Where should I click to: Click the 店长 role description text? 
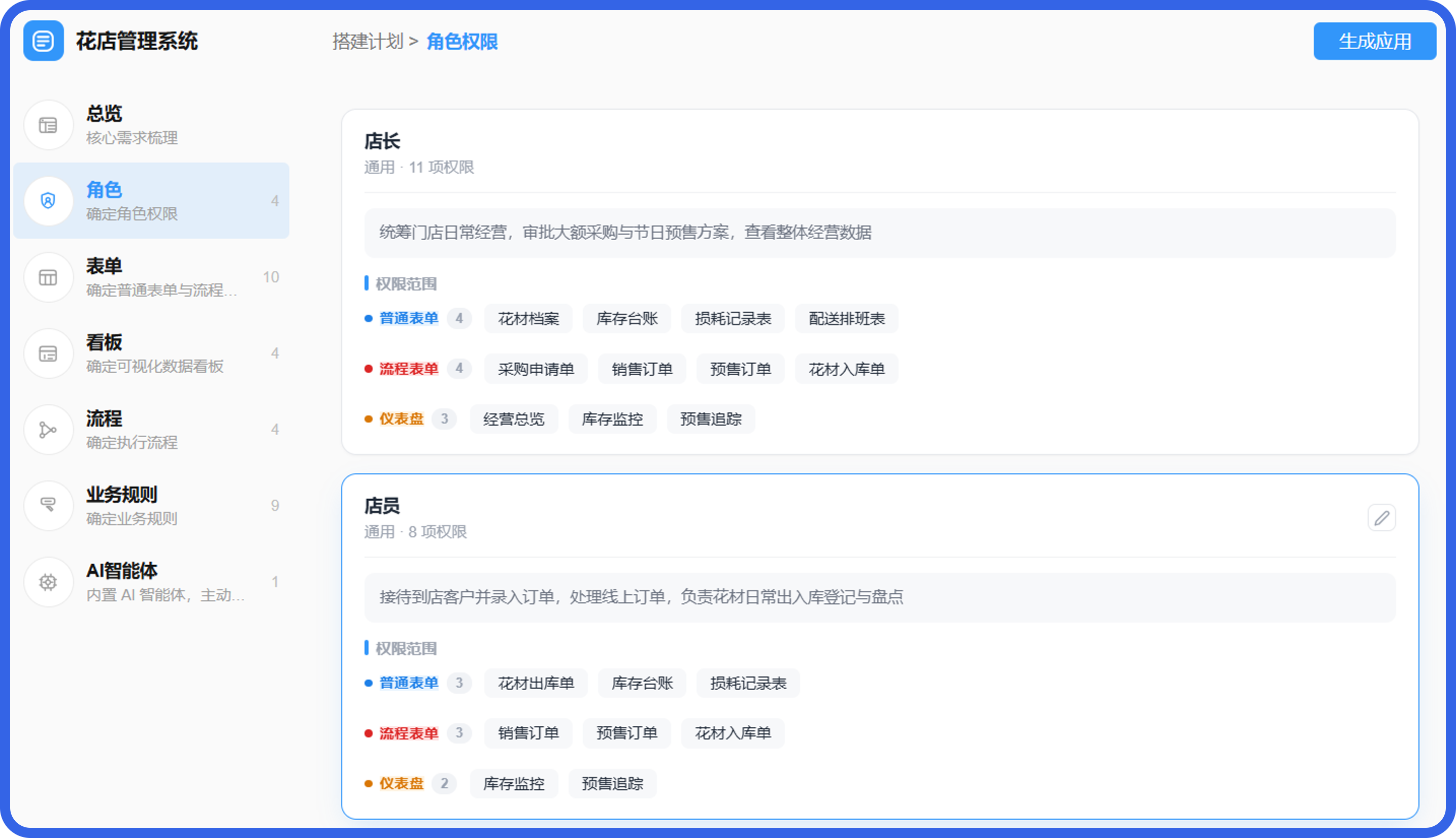click(625, 233)
